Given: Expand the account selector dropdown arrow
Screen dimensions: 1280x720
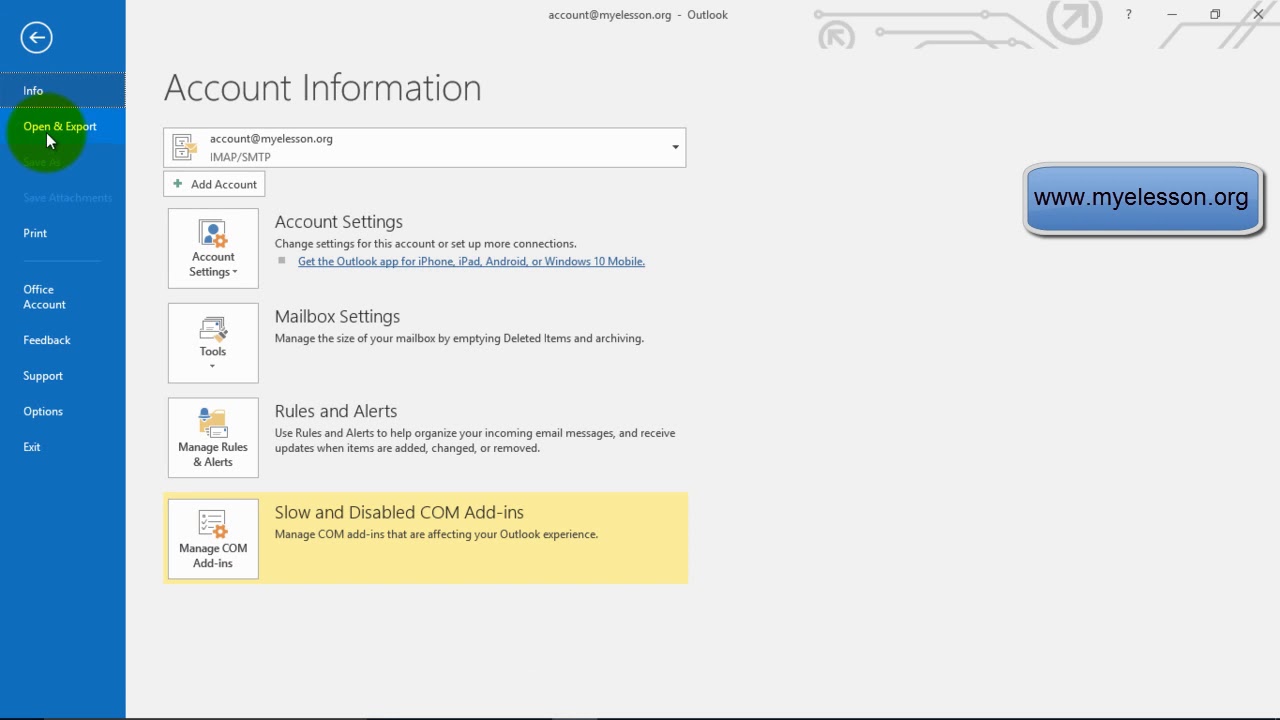Looking at the screenshot, I should click(675, 148).
